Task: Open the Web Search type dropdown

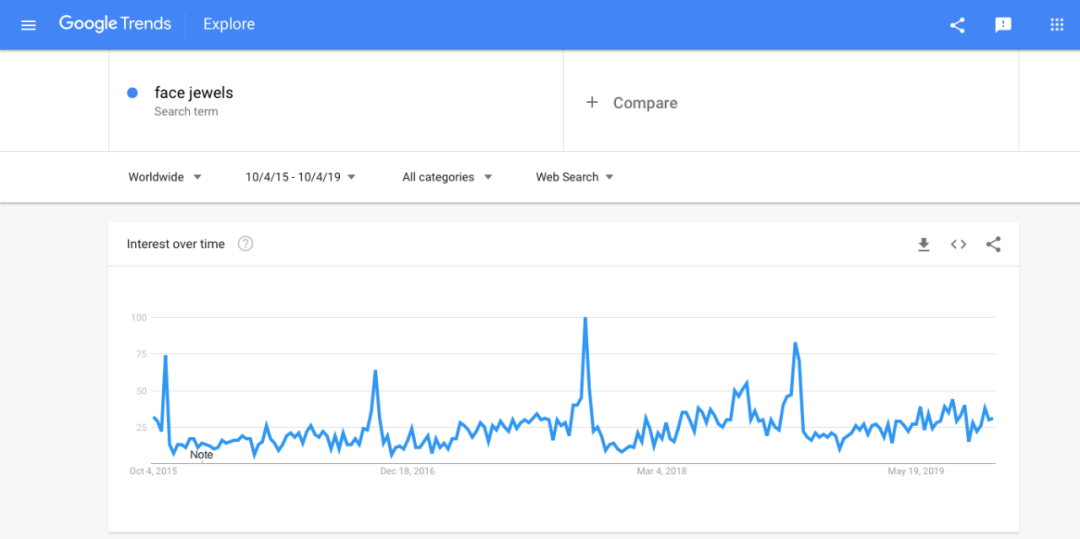Action: point(574,177)
